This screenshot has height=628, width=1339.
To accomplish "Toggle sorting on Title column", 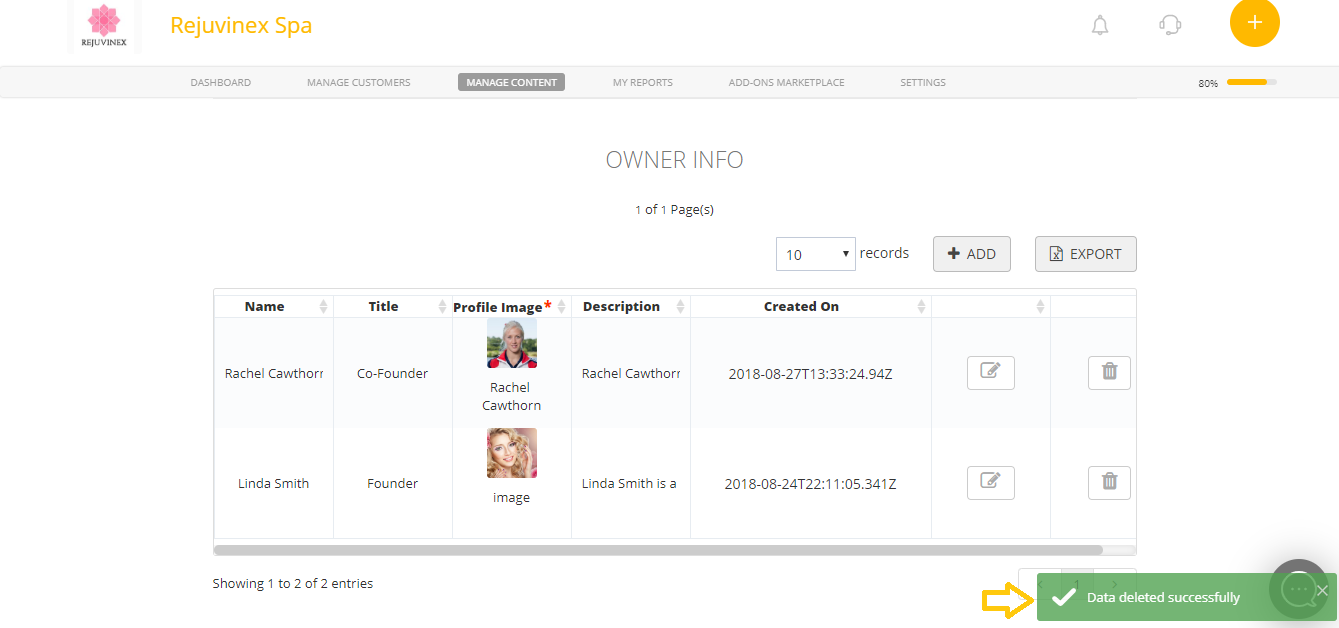I will [444, 306].
